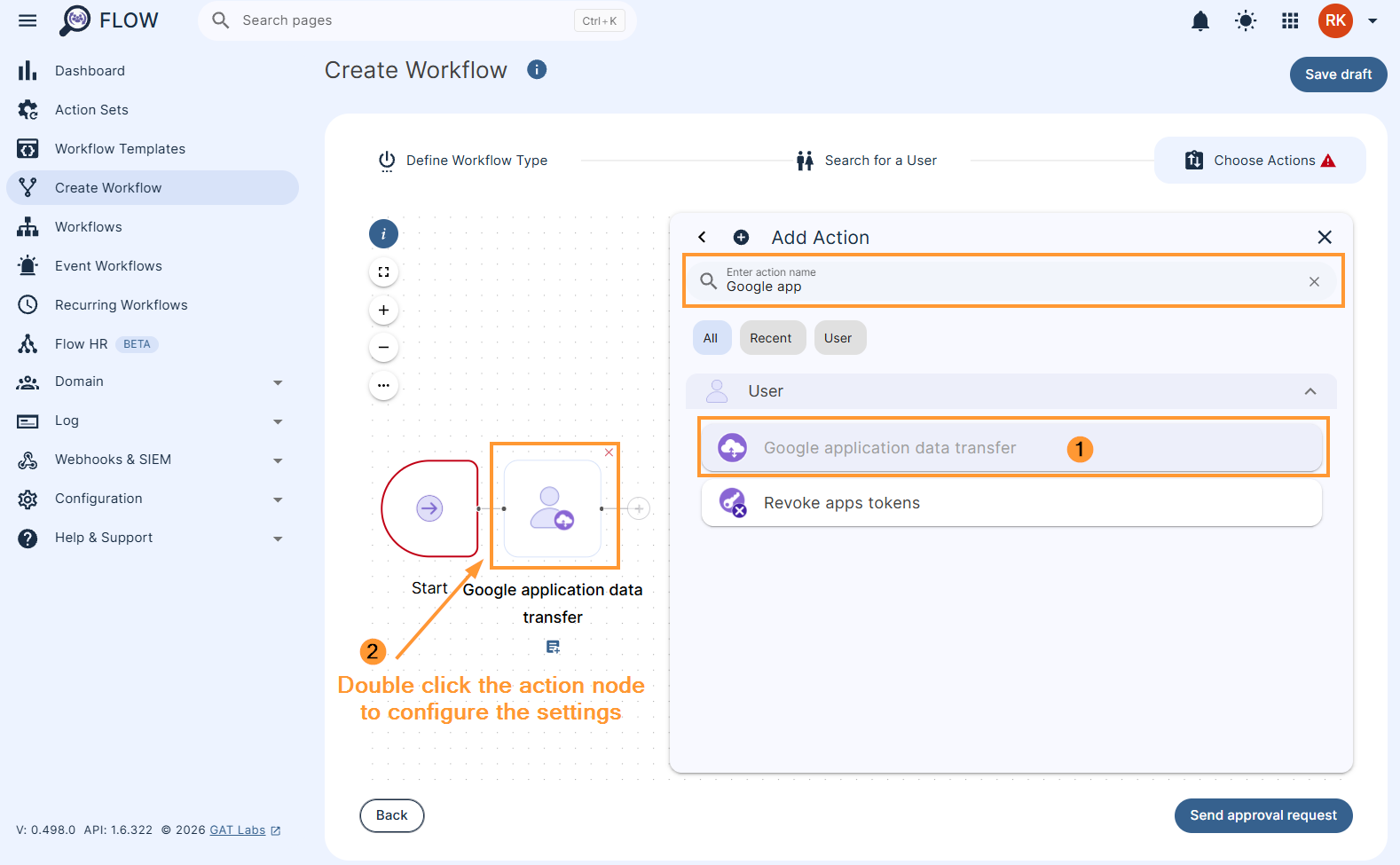Select Google application data transfer node
Viewport: 1400px width, 865px height.
tap(553, 508)
